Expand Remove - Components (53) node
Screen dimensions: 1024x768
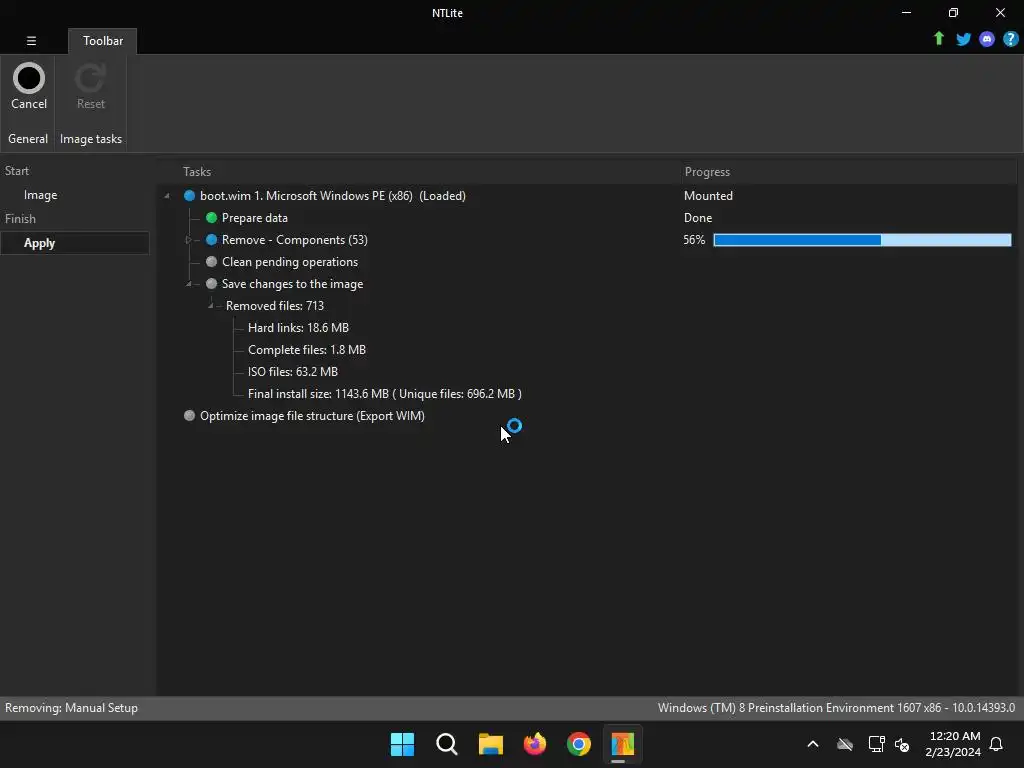(189, 240)
